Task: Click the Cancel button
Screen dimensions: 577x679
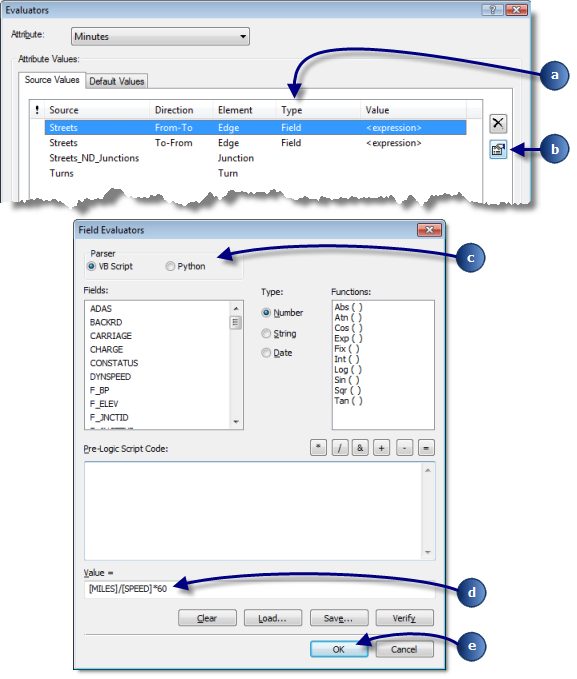Action: pos(404,649)
